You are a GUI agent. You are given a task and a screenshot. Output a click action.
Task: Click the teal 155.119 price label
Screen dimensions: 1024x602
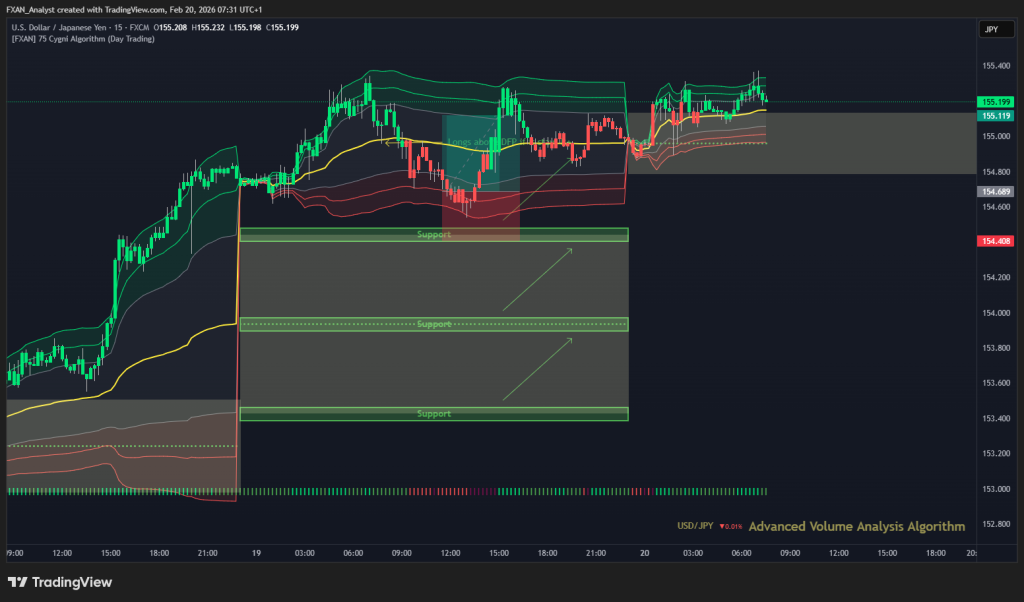(x=996, y=116)
